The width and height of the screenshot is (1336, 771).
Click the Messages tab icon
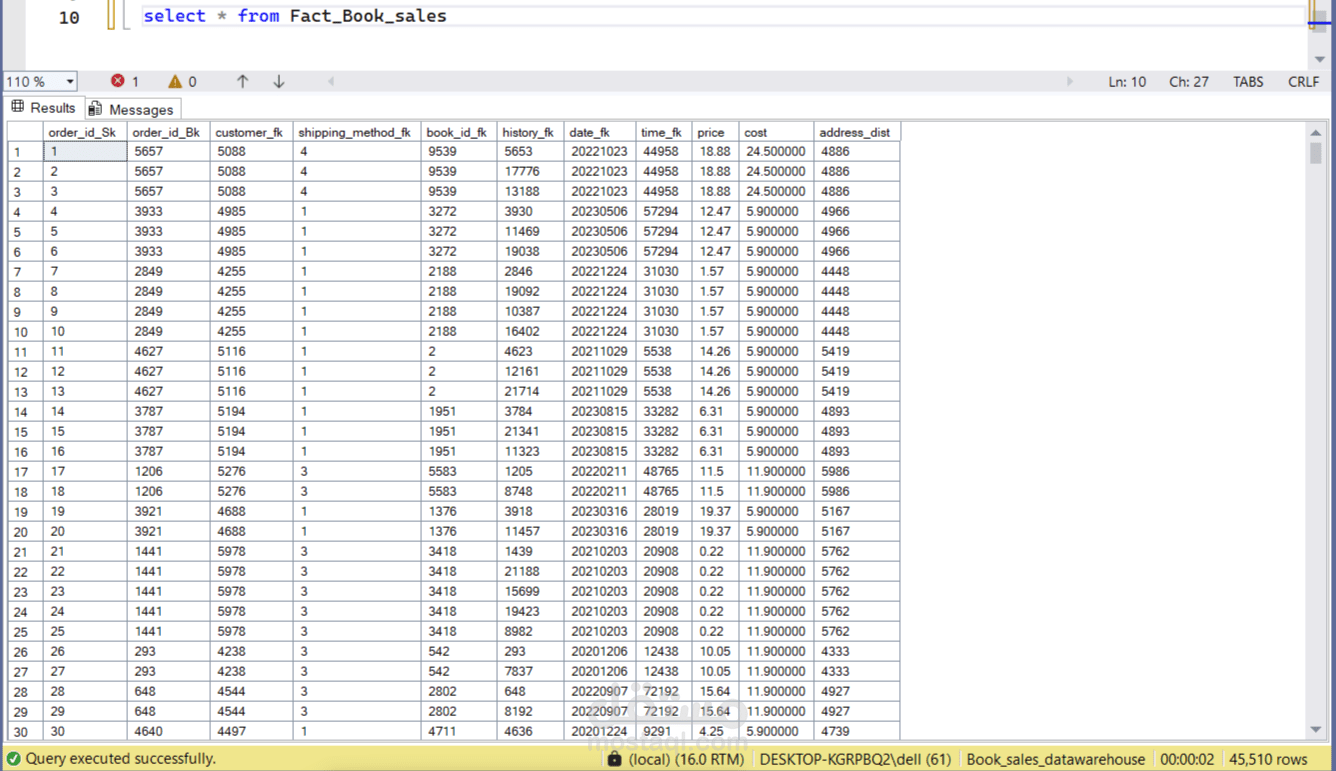click(95, 109)
